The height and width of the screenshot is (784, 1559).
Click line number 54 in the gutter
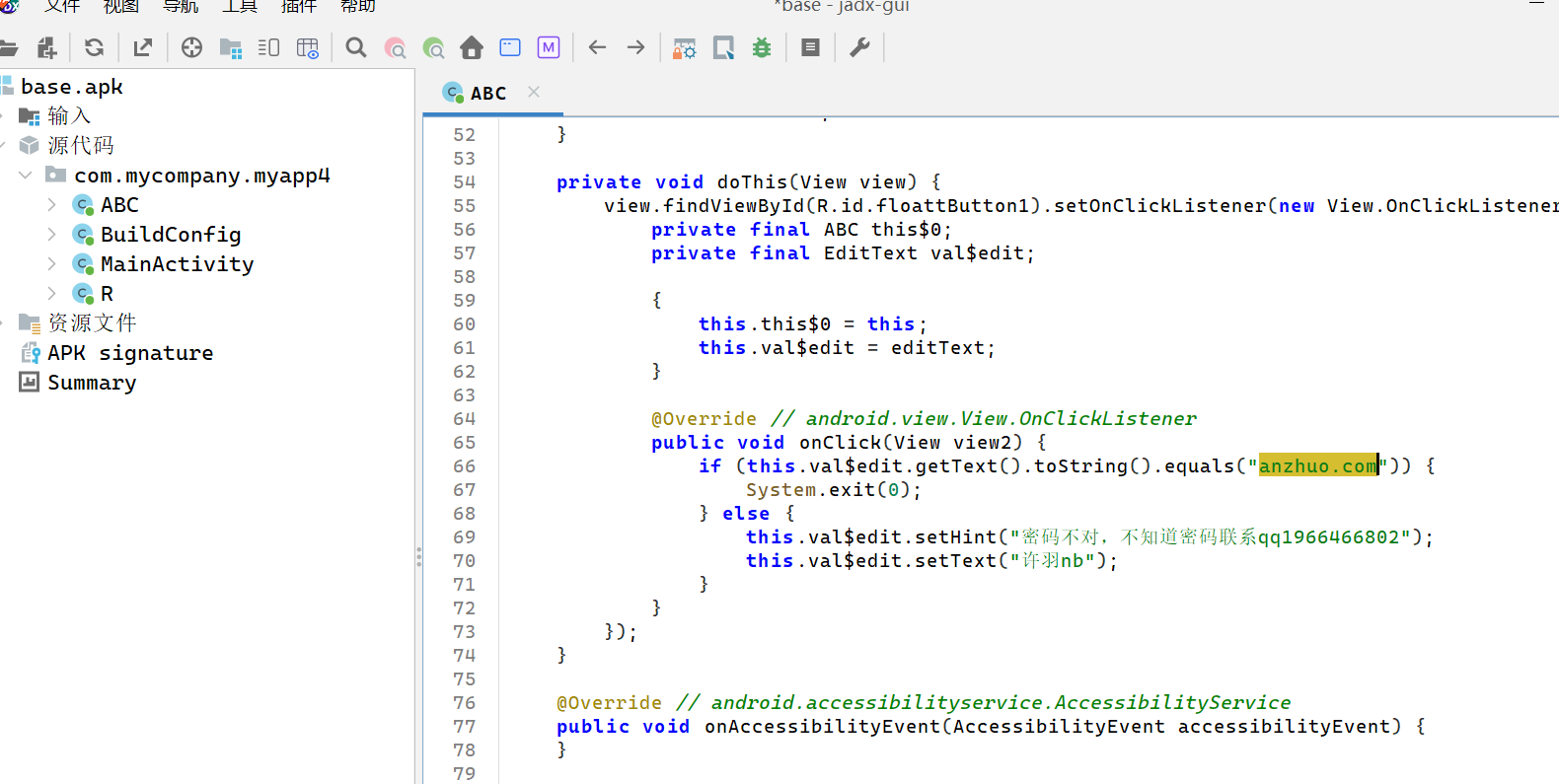464,181
